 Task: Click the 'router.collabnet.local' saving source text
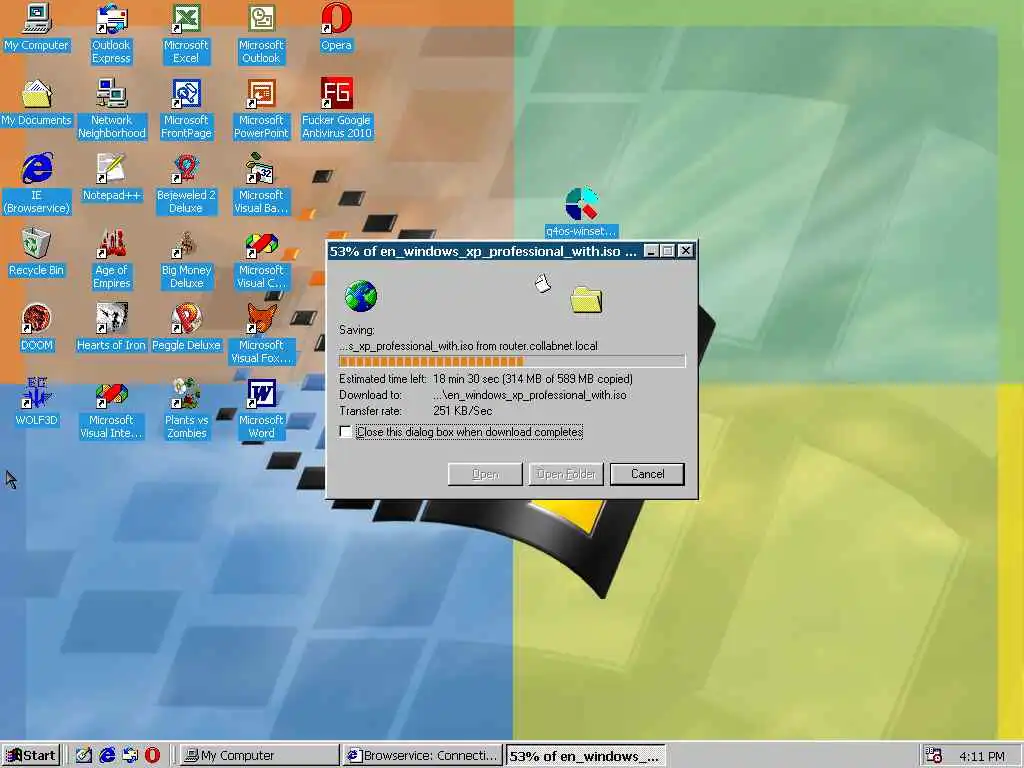tap(549, 346)
